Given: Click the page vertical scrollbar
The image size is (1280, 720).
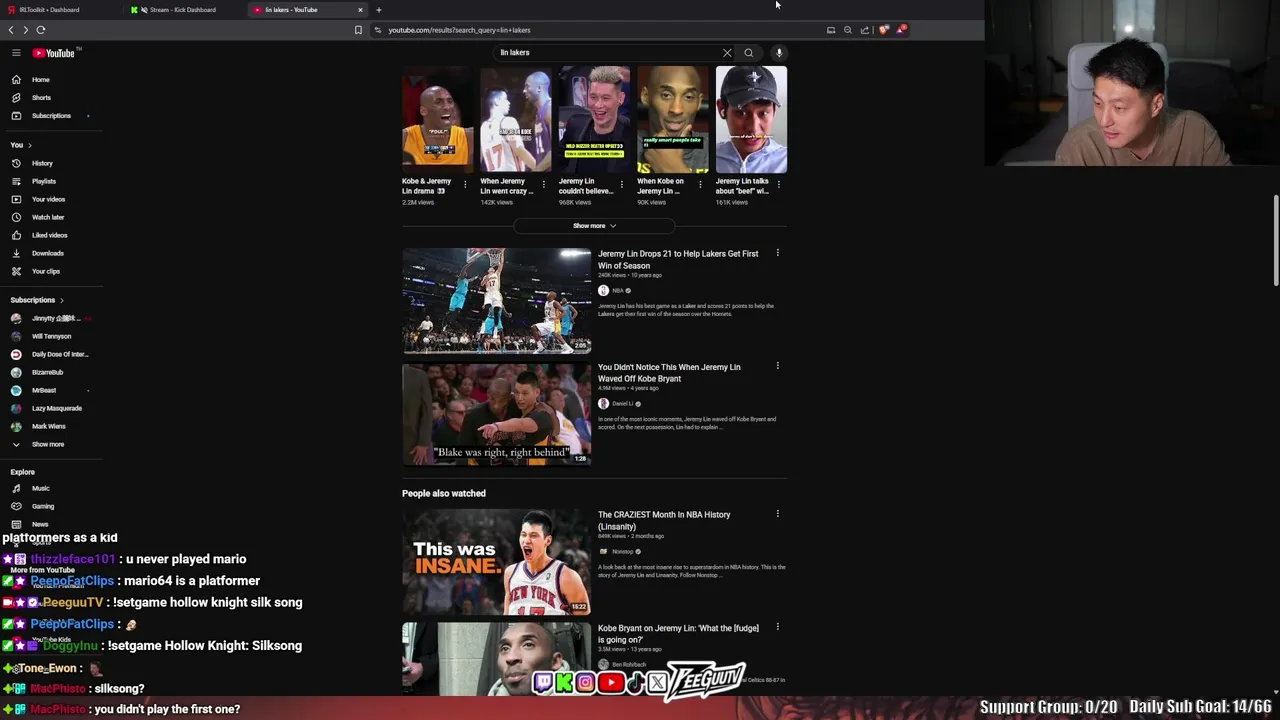Looking at the screenshot, I should (1275, 240).
